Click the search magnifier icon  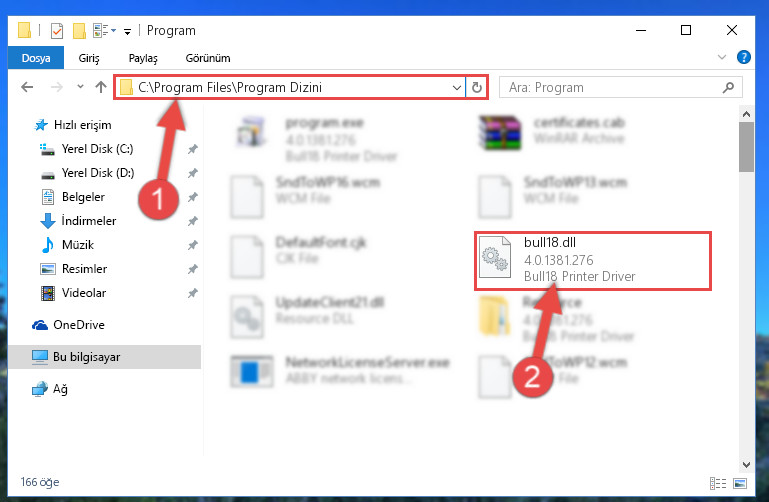click(x=728, y=88)
